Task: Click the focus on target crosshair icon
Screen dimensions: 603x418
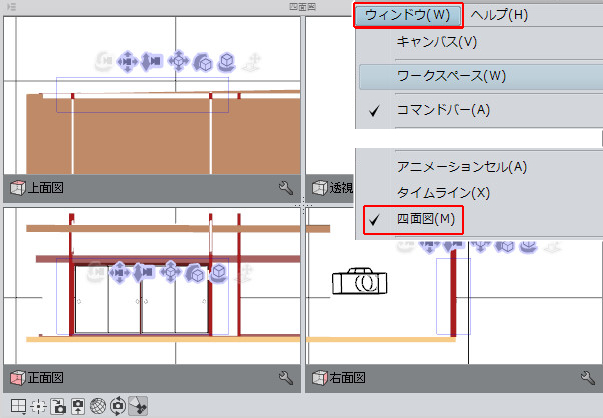Action: tap(38, 406)
